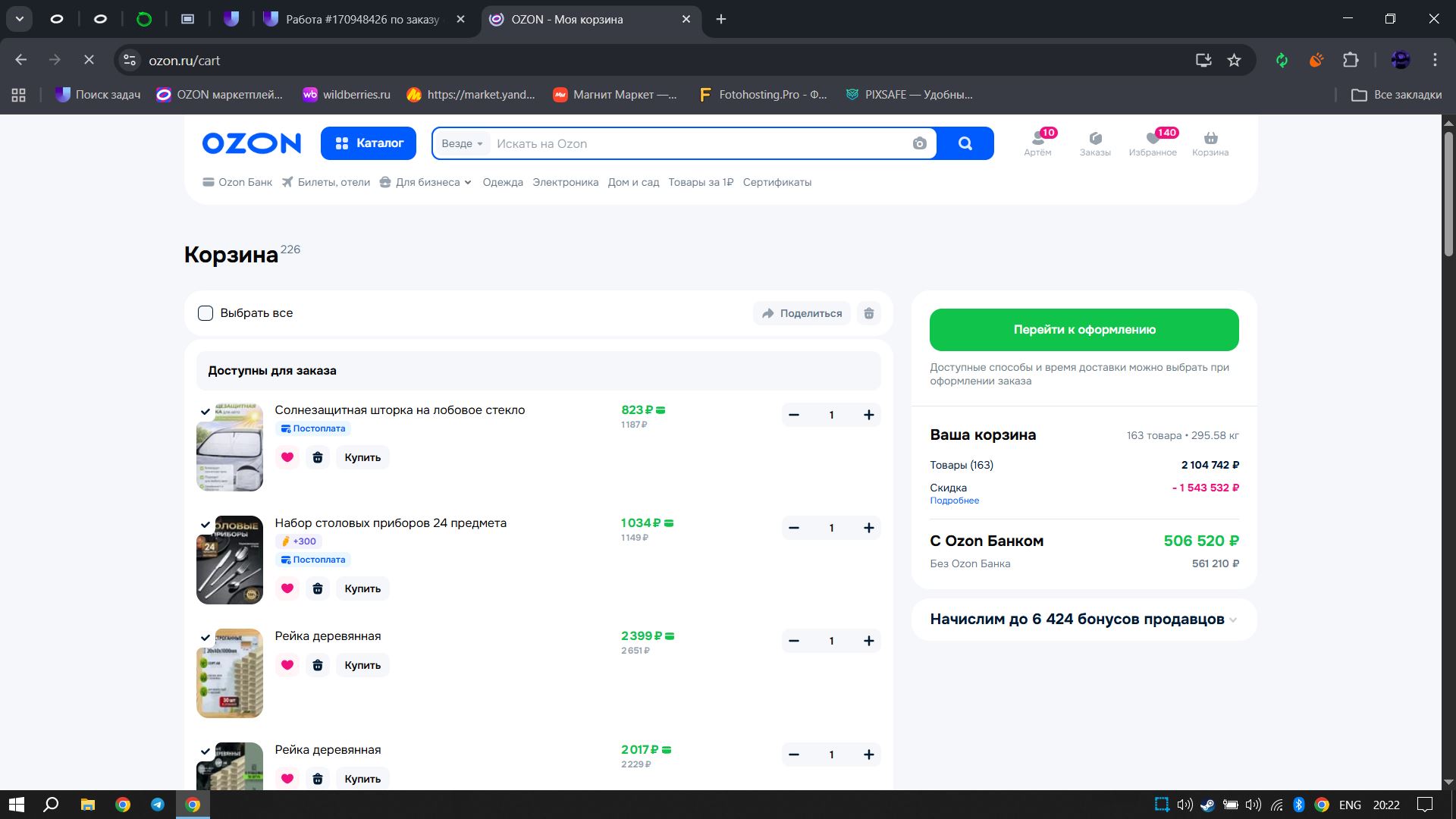Open Заказы orders box icon
Screen dimensions: 1456x819
(x=1095, y=139)
